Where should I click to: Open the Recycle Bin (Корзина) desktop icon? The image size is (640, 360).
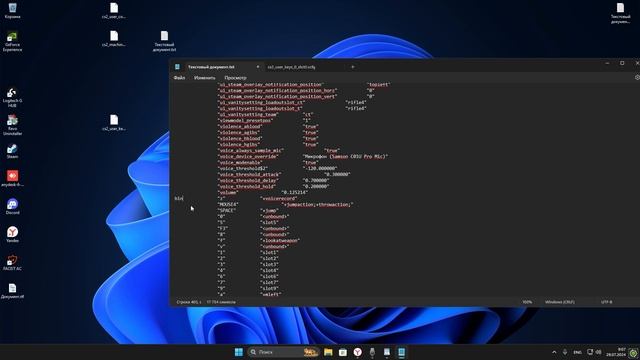pos(12,11)
